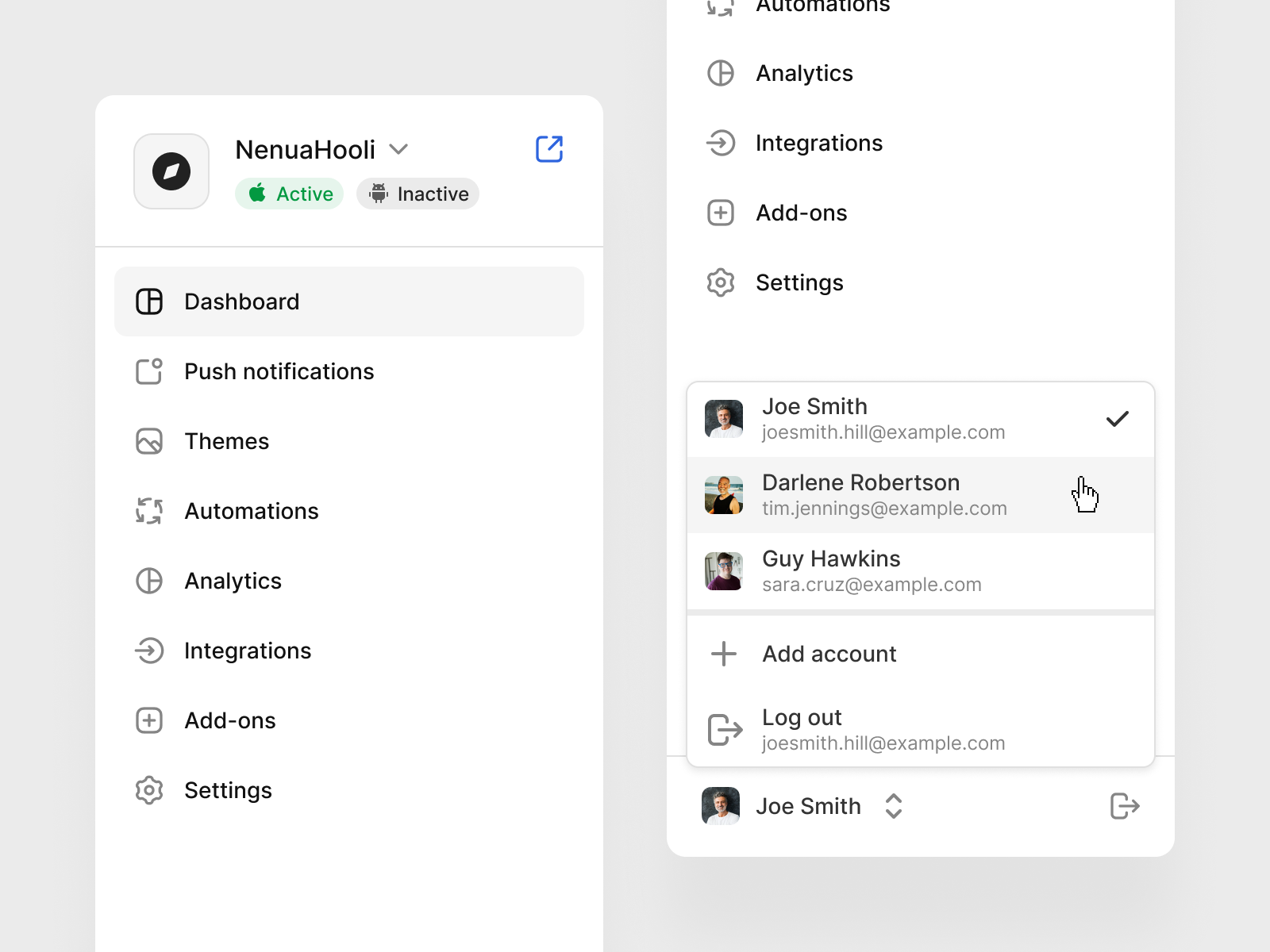This screenshot has width=1270, height=952.
Task: Click Joe Smith's profile avatar thumbnail
Action: tap(722, 806)
